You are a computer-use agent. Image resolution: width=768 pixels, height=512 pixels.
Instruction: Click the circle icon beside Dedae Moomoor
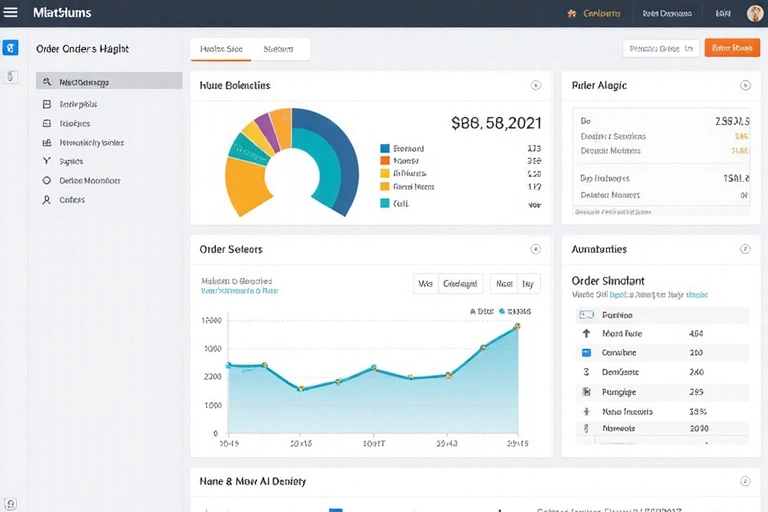click(x=47, y=180)
